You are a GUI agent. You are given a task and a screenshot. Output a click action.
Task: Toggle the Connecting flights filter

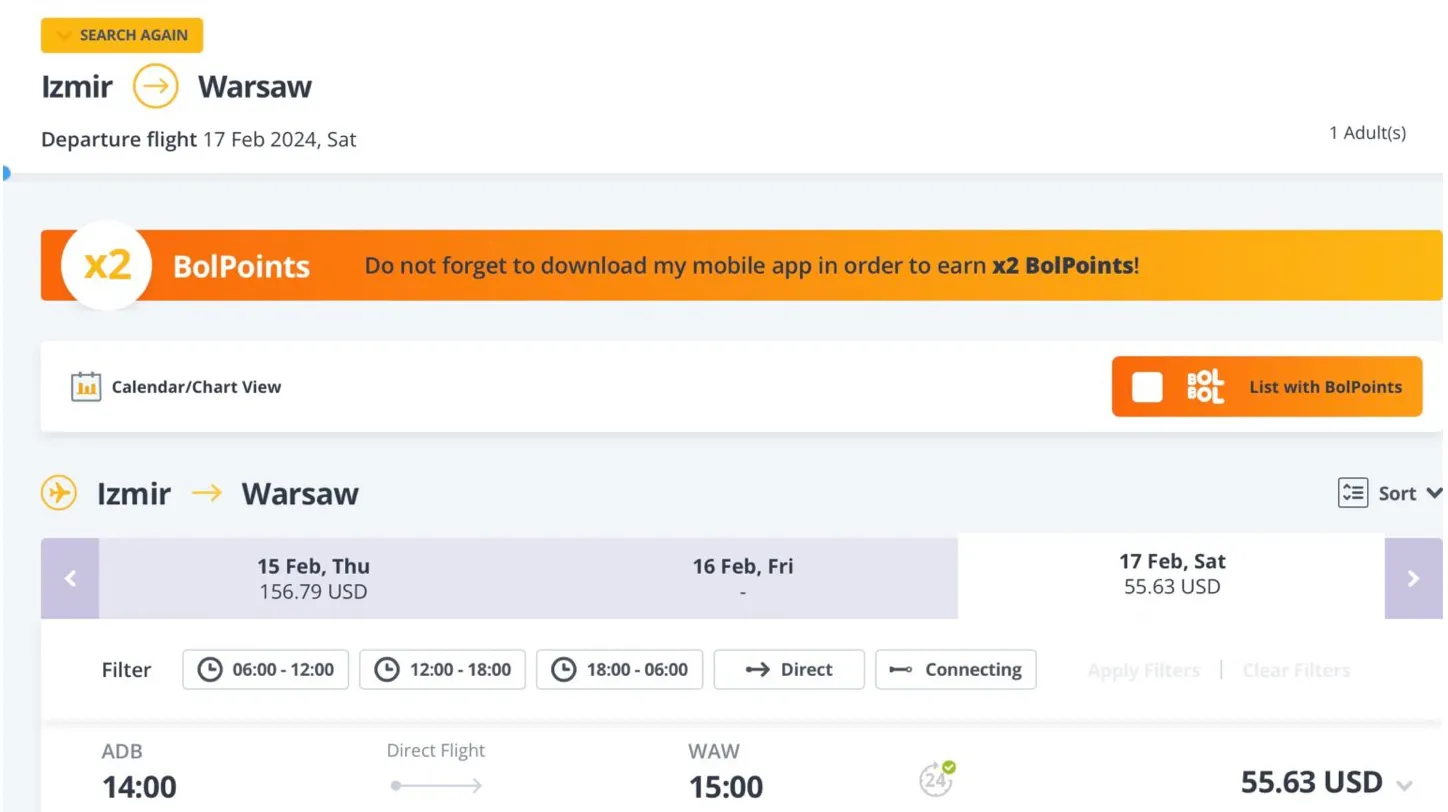(956, 670)
